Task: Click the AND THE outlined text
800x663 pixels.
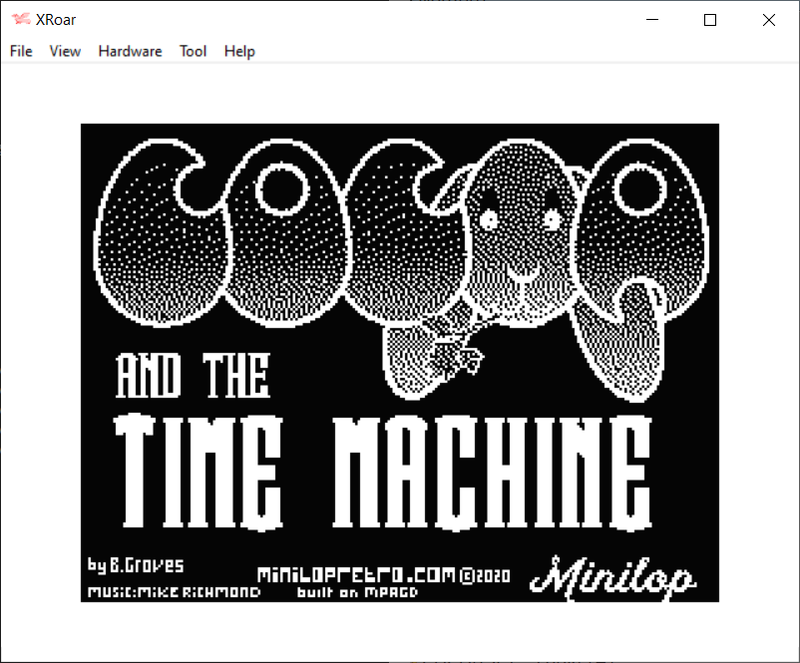Action: click(x=193, y=376)
